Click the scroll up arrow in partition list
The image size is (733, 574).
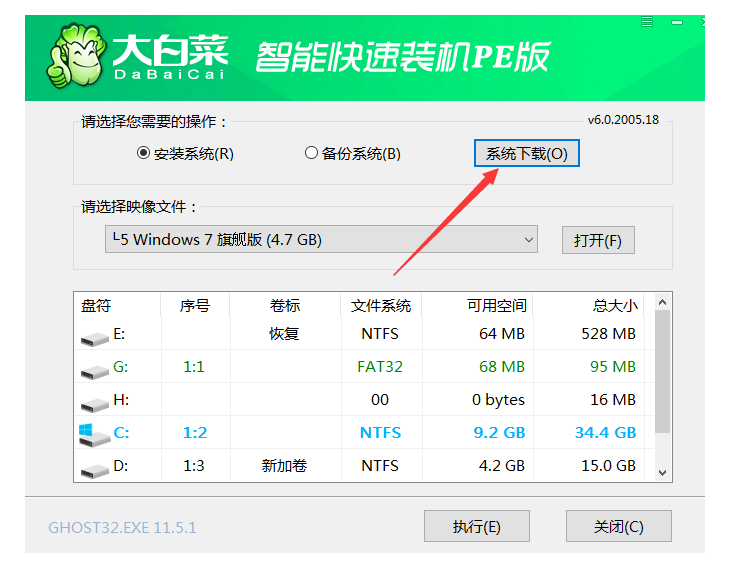(x=662, y=302)
